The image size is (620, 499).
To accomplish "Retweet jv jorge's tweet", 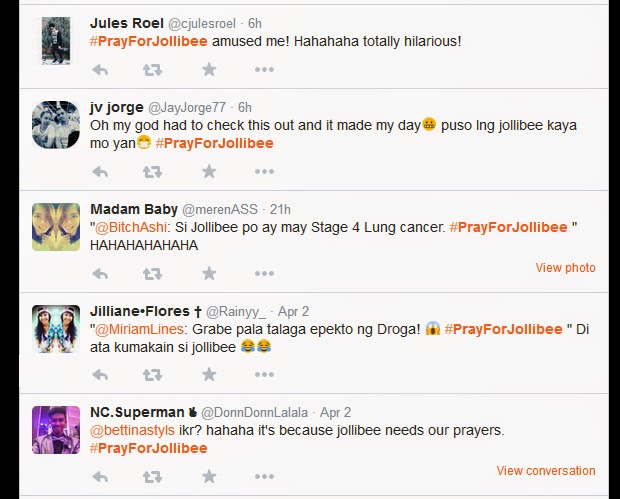I will click(152, 172).
